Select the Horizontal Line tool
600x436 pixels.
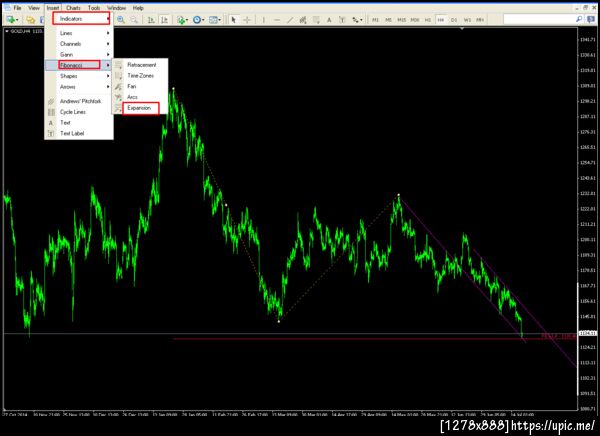[277, 20]
